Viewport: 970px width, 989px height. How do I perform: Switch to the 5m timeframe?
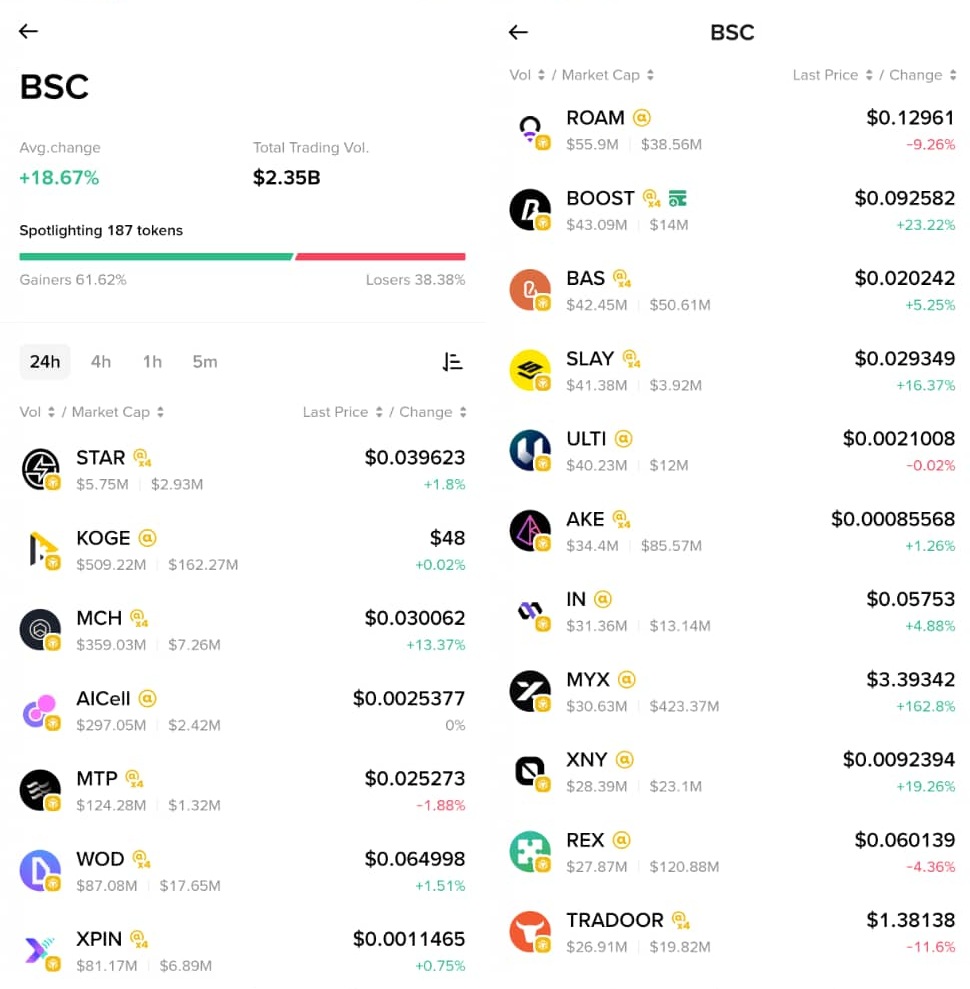click(x=205, y=362)
